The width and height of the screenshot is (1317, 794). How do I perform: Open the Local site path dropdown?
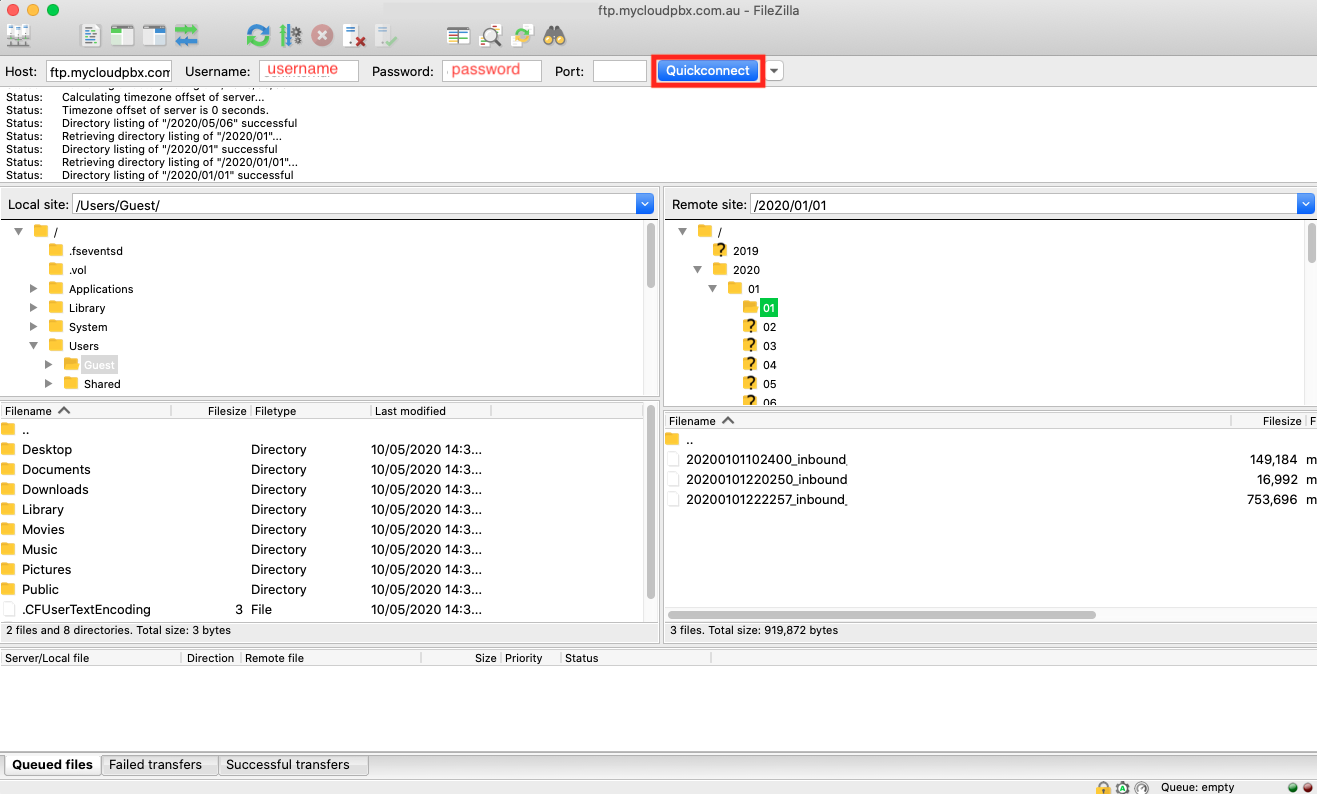pyautogui.click(x=645, y=204)
